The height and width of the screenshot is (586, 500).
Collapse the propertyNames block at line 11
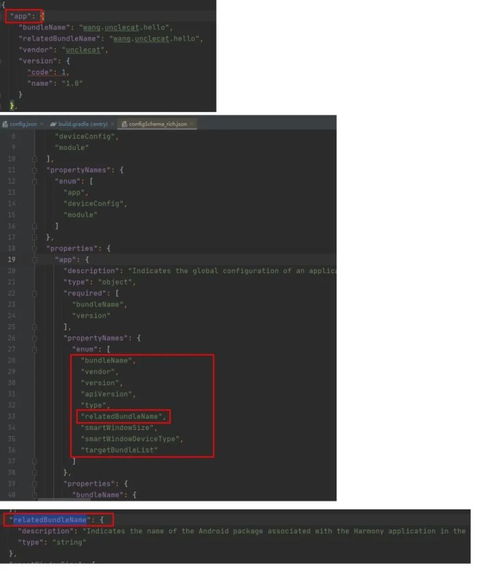[x=35, y=170]
